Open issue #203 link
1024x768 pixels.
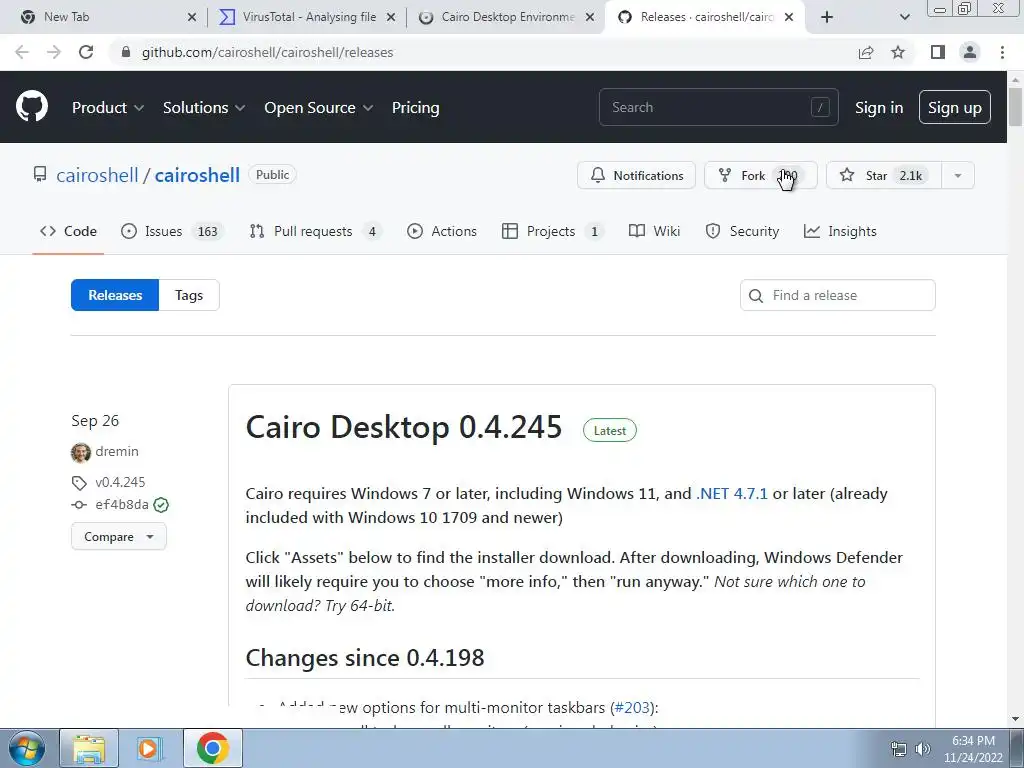pyautogui.click(x=632, y=707)
